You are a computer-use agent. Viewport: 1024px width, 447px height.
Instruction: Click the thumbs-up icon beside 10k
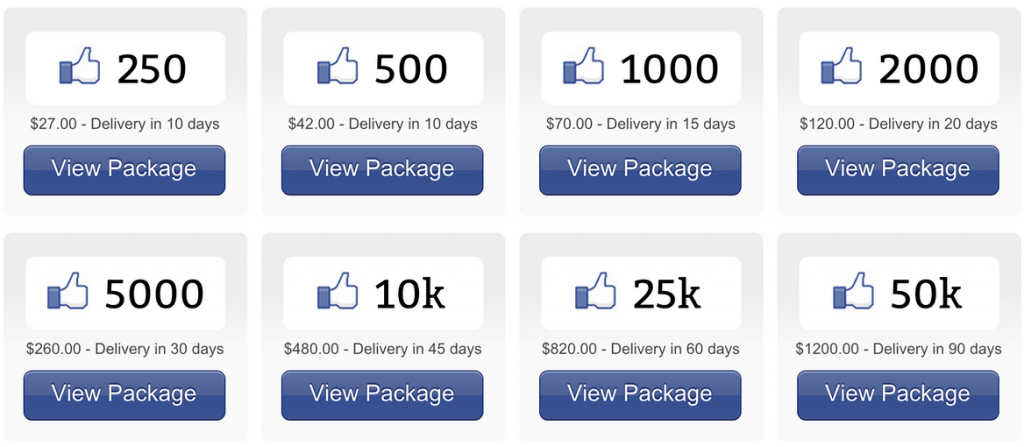pos(338,291)
